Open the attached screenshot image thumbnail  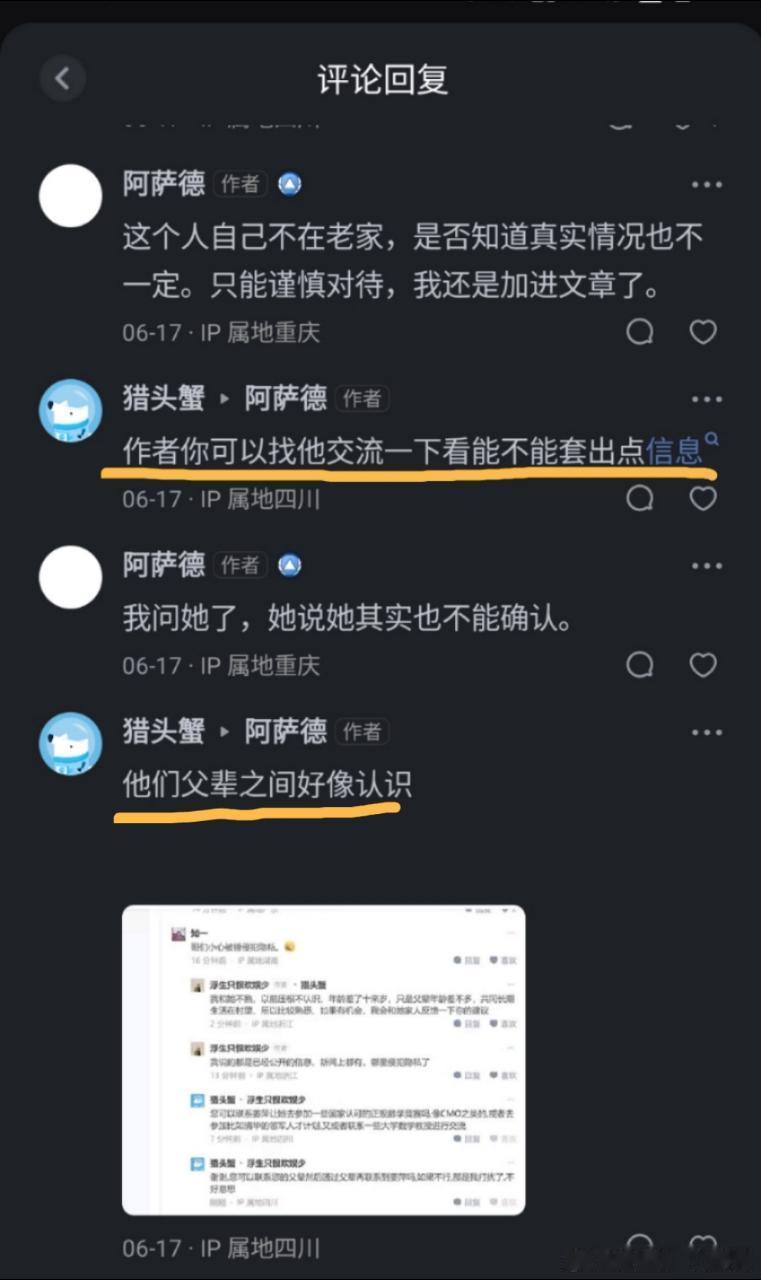pos(323,1060)
